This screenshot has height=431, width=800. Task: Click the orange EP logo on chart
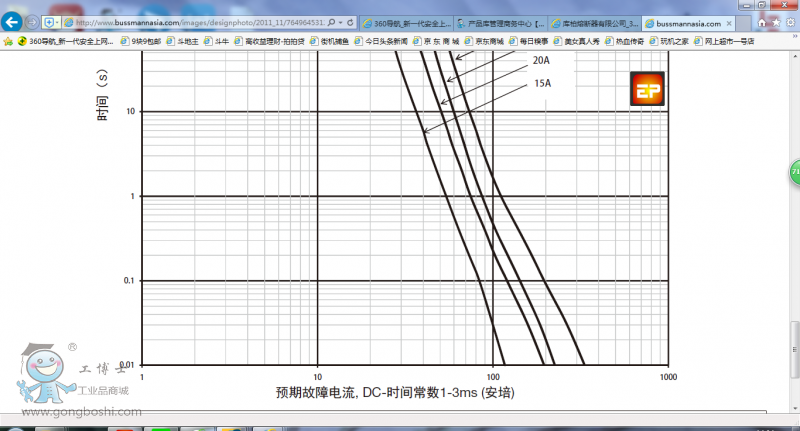point(646,89)
